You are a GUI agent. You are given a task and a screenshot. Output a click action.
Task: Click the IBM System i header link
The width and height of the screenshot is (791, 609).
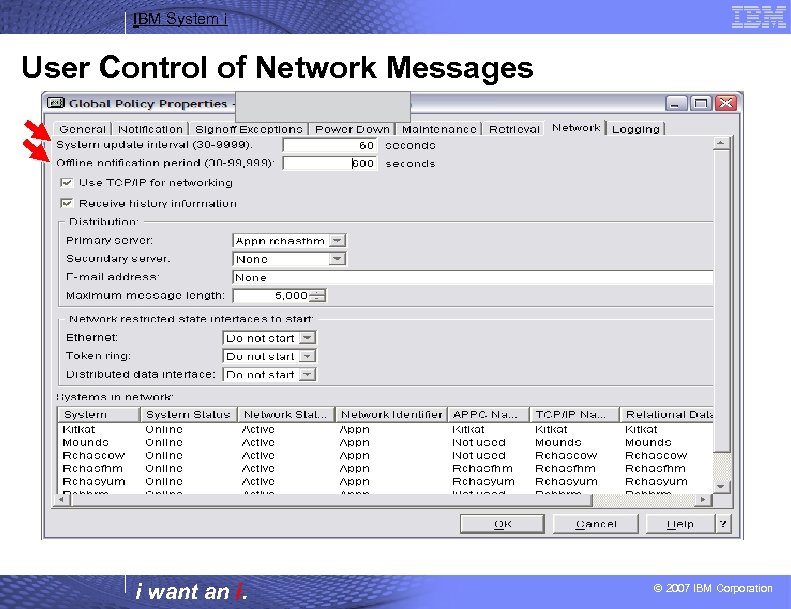(180, 19)
